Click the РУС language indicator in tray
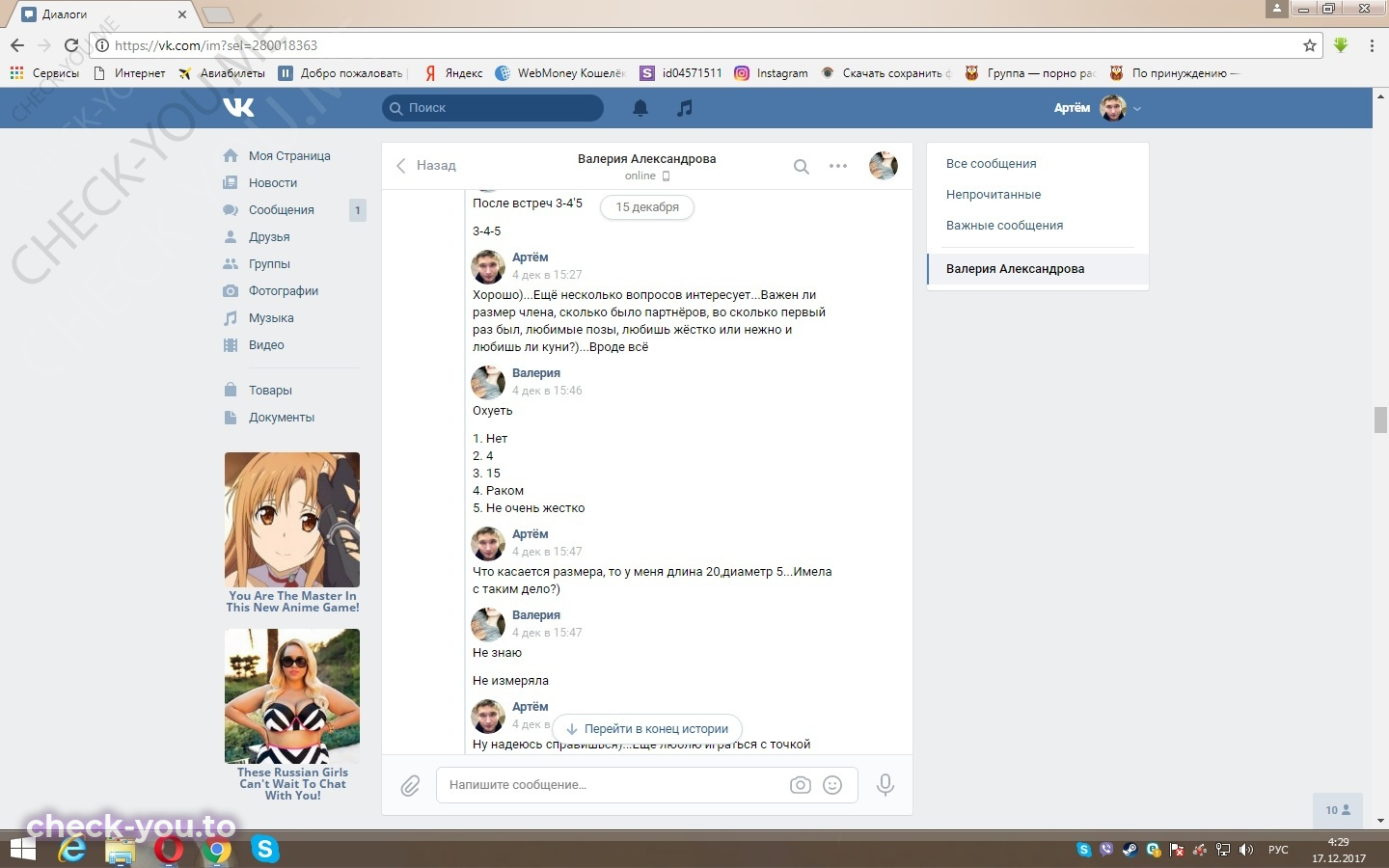 (x=1278, y=850)
